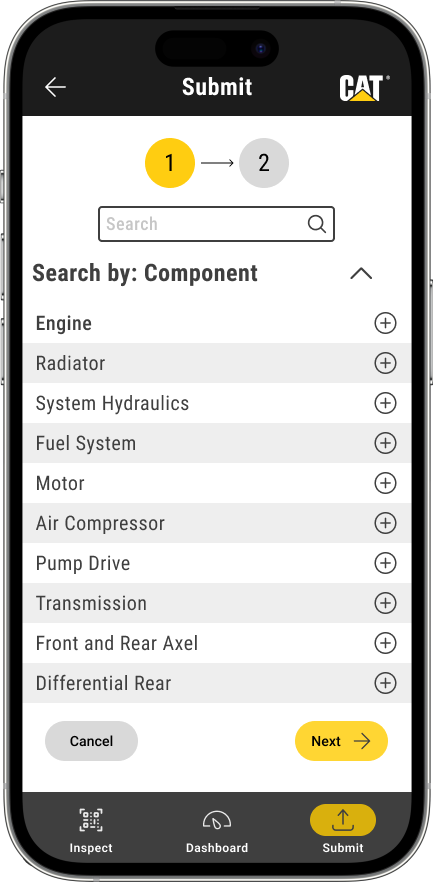Image resolution: width=434 pixels, height=883 pixels.
Task: Go back using the left arrow
Action: [x=55, y=87]
